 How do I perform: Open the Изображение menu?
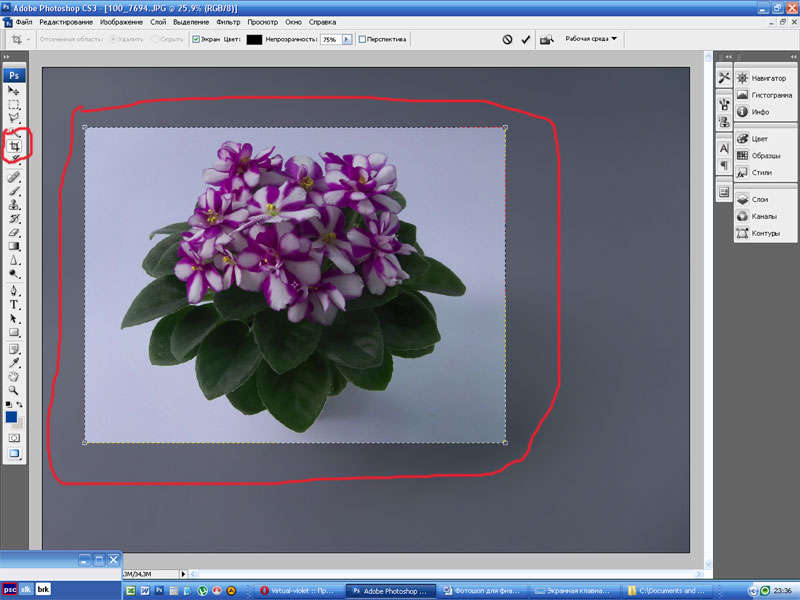tap(119, 21)
